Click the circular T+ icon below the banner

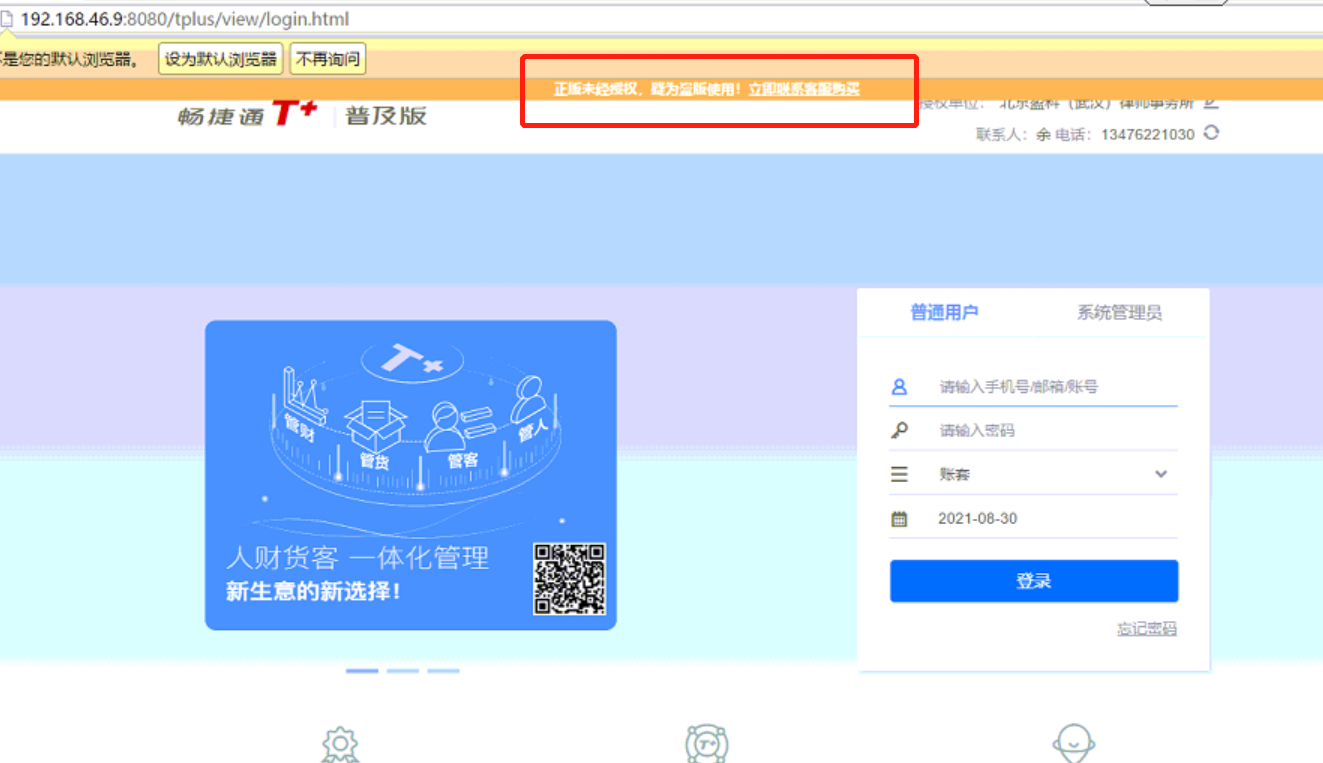pyautogui.click(x=706, y=745)
